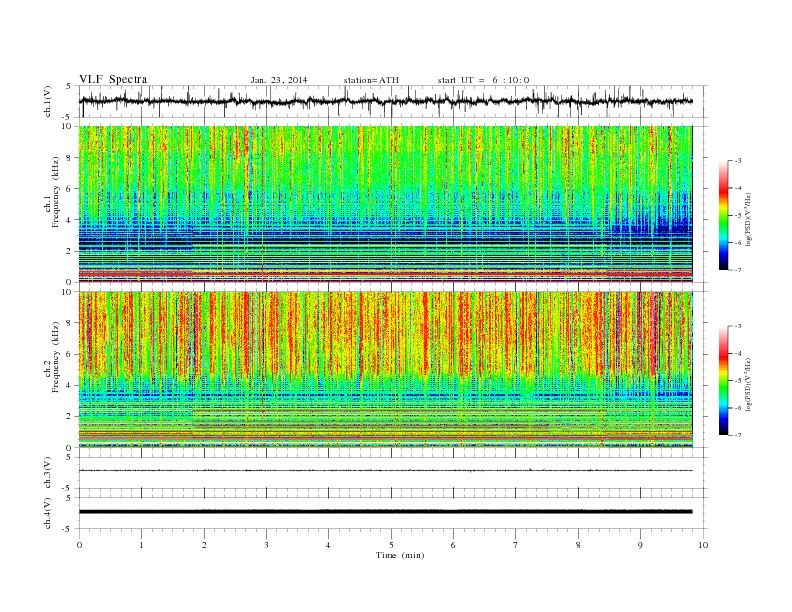The width and height of the screenshot is (792, 612).
Task: Click the "station=ATH" header label
Action: click(371, 80)
